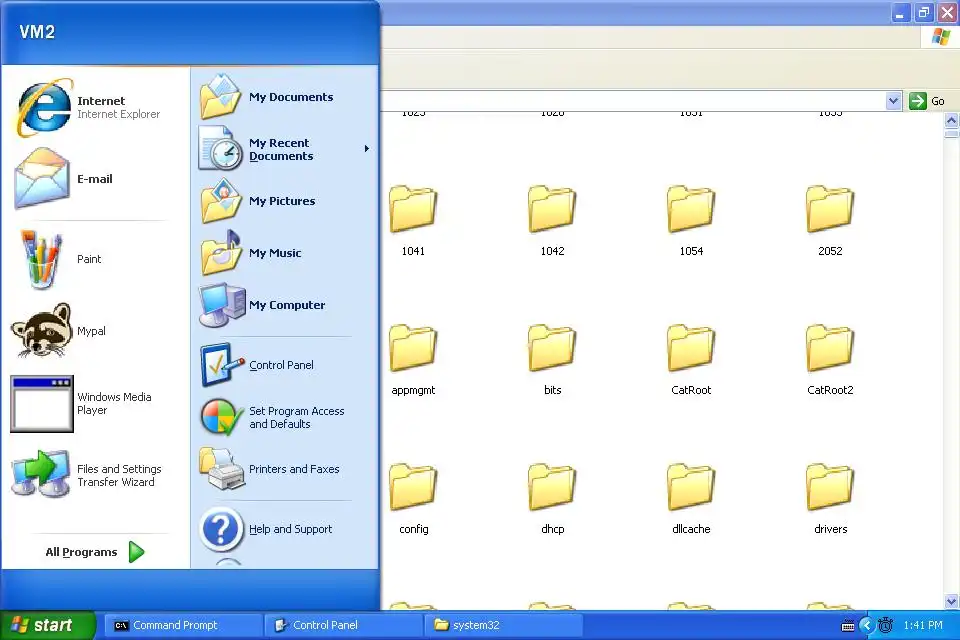Open Set Program Access and Defaults
This screenshot has height=640, width=960.
pyautogui.click(x=283, y=417)
